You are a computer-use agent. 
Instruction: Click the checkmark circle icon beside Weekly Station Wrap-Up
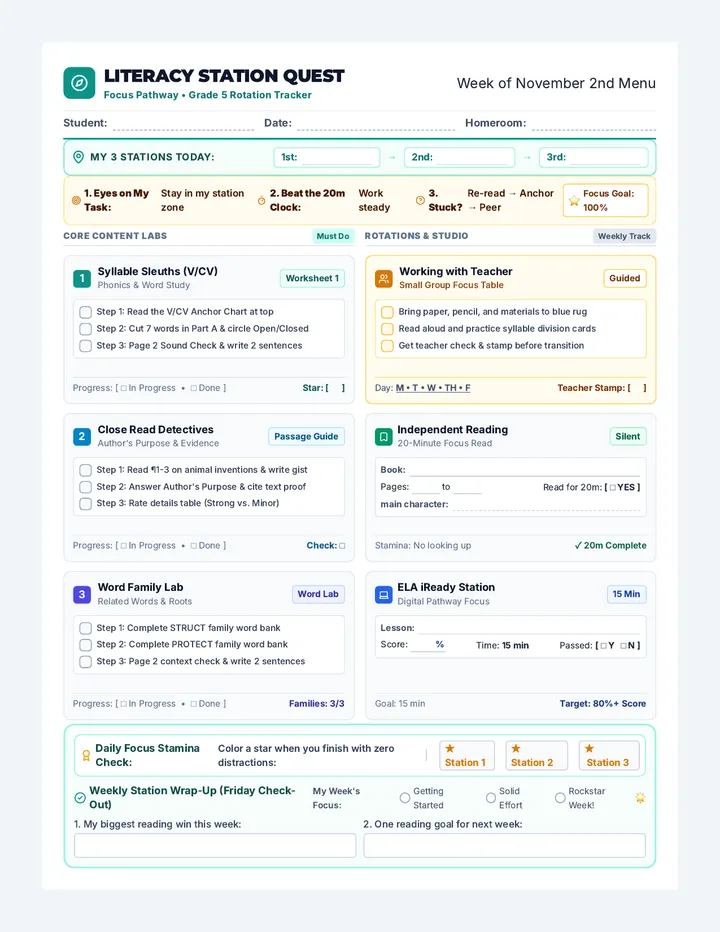(x=80, y=798)
